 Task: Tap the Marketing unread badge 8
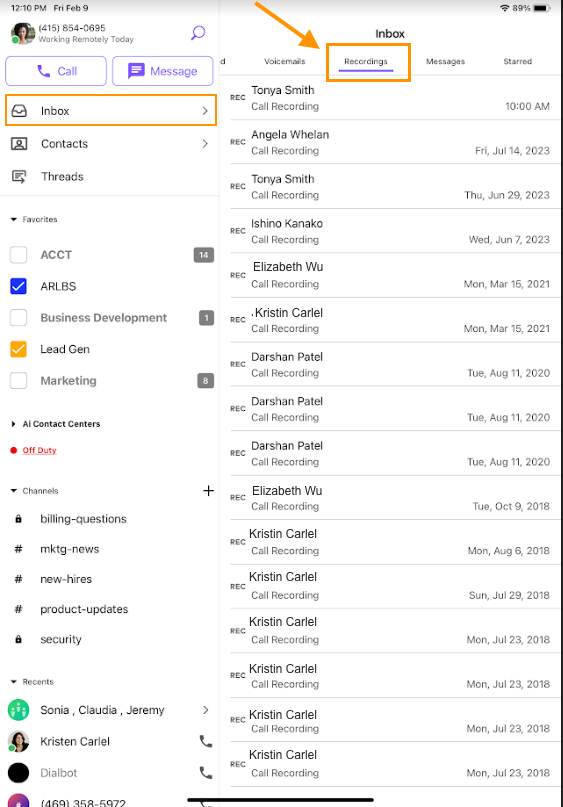pyautogui.click(x=206, y=381)
